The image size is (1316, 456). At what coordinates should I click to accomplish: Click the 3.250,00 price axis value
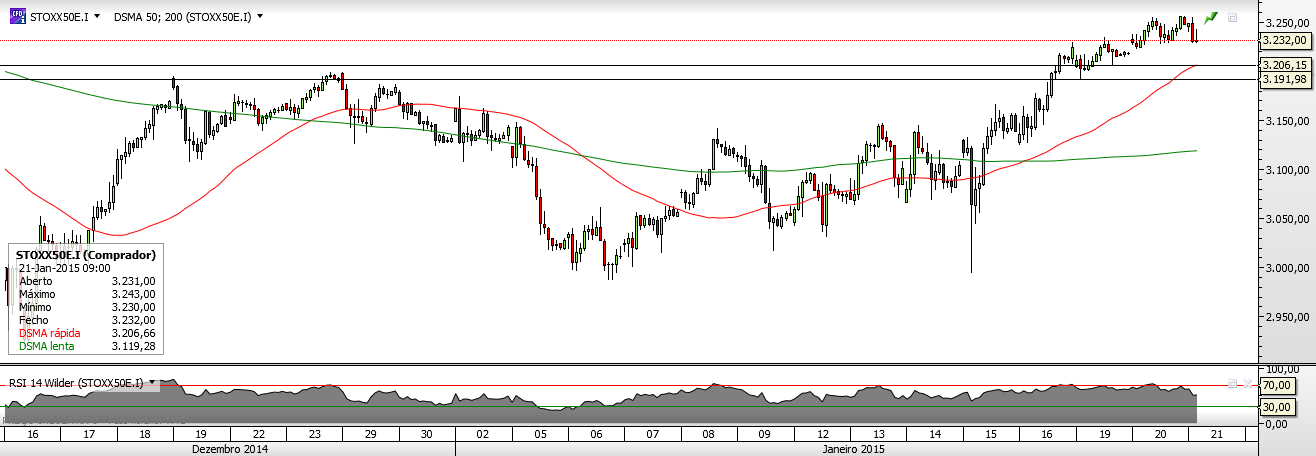click(1287, 22)
